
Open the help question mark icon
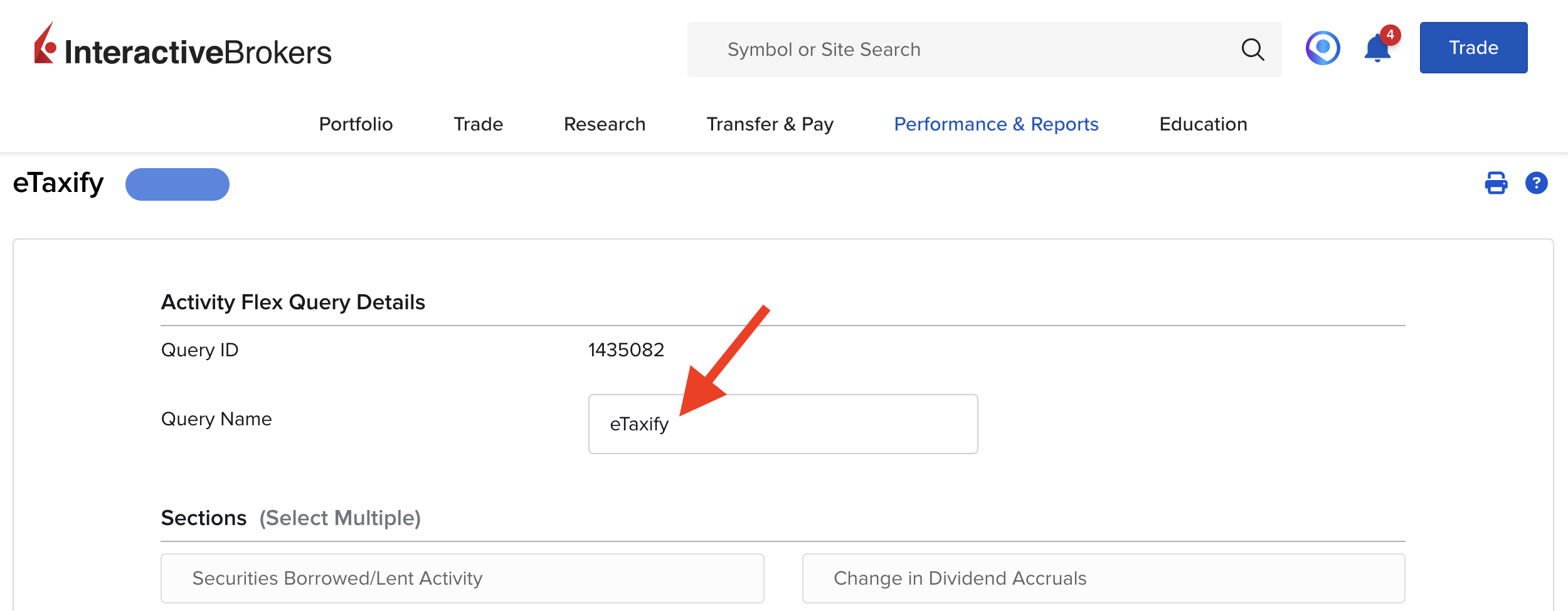coord(1536,183)
